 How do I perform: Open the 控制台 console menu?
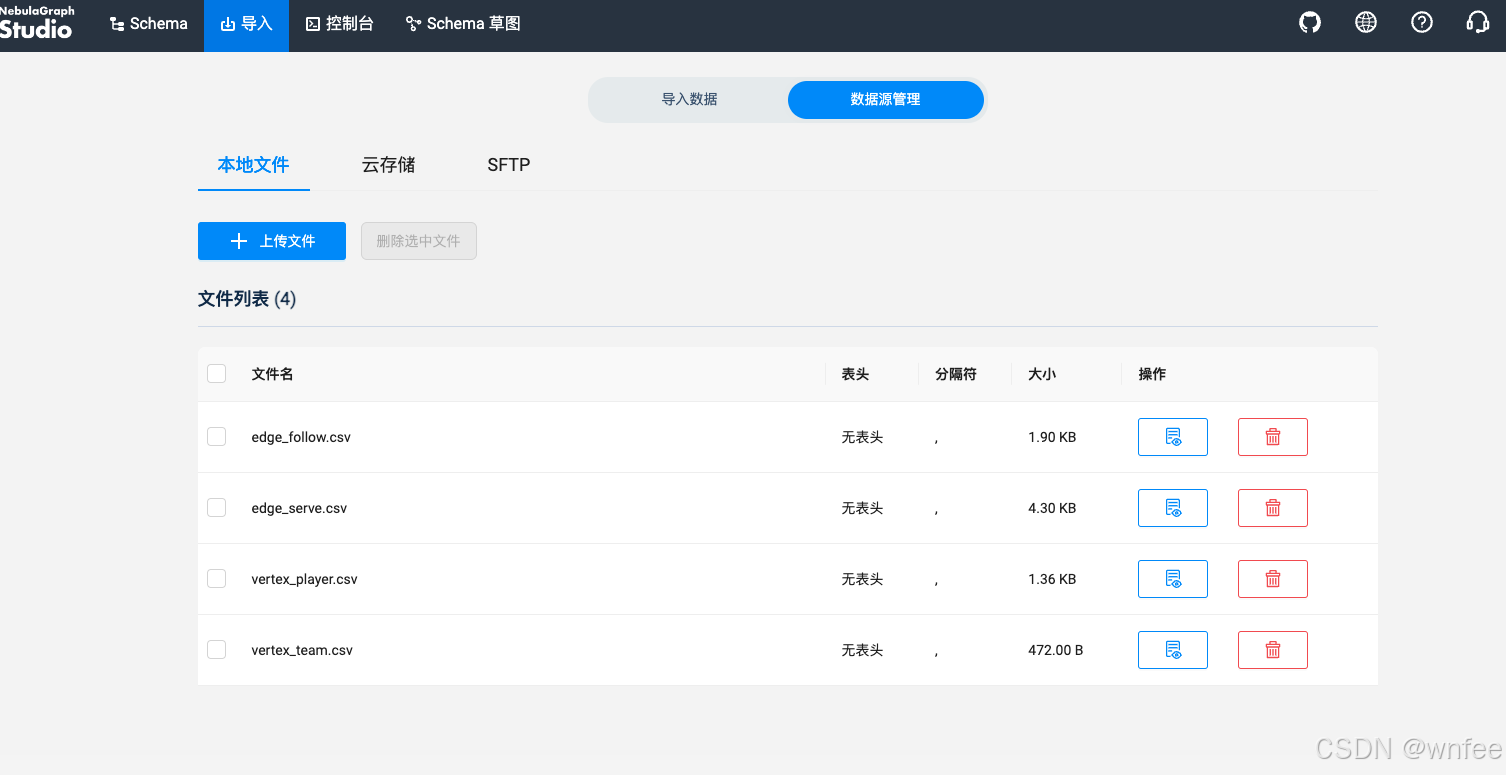tap(339, 24)
